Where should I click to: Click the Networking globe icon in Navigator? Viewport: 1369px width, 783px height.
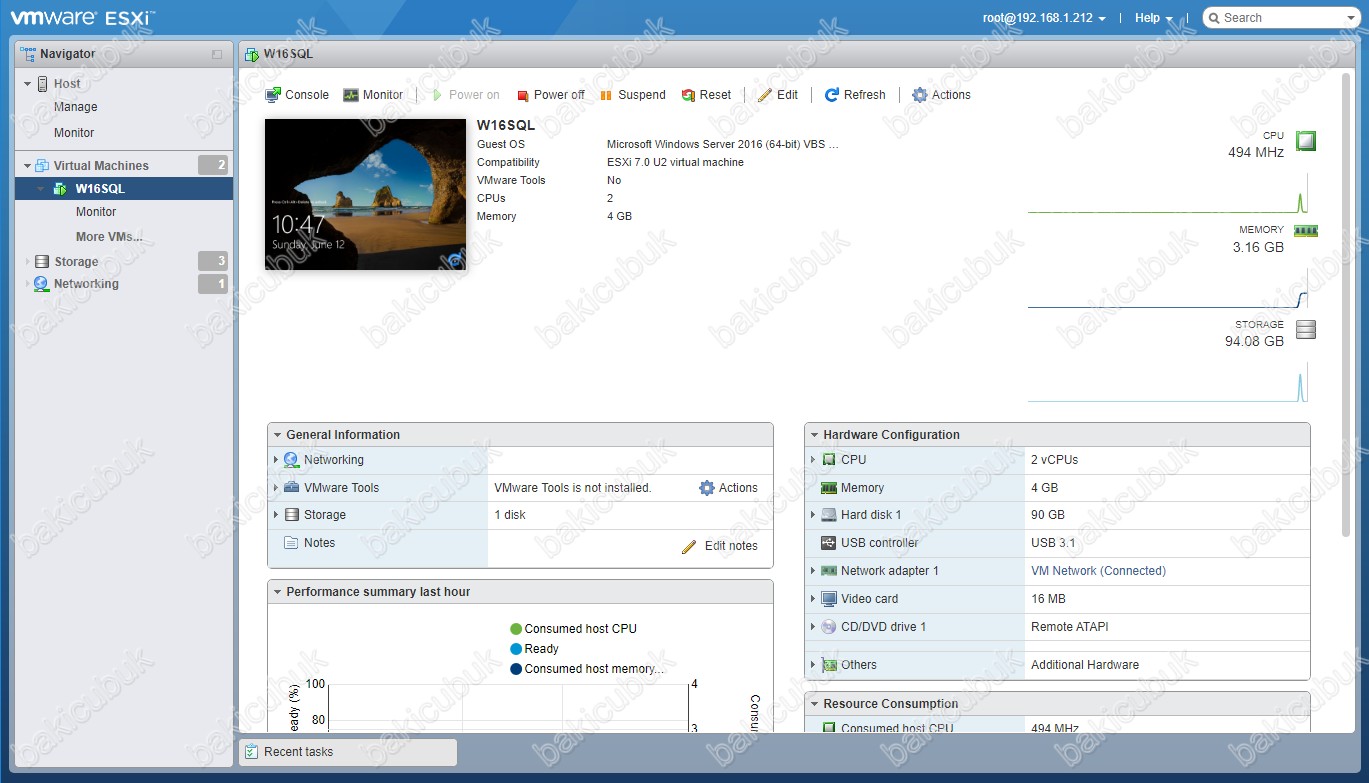click(42, 284)
